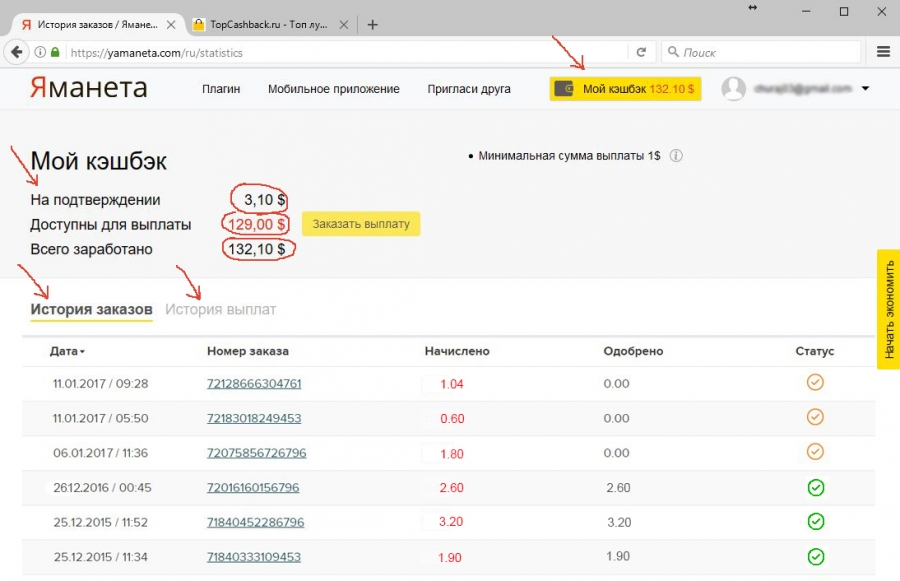
Task: Click the Яманета logo
Action: pyautogui.click(x=89, y=88)
